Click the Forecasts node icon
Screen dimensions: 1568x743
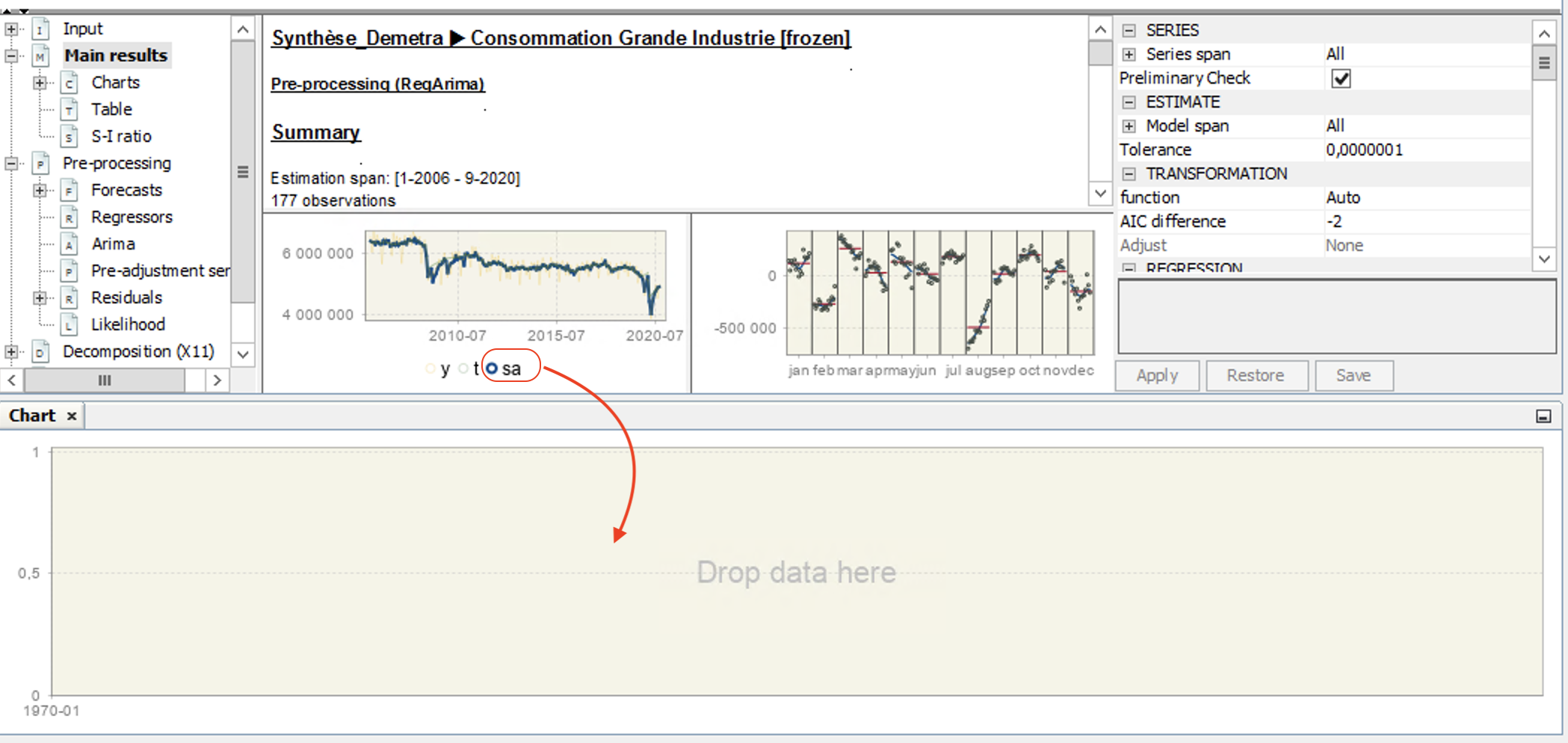pos(70,191)
